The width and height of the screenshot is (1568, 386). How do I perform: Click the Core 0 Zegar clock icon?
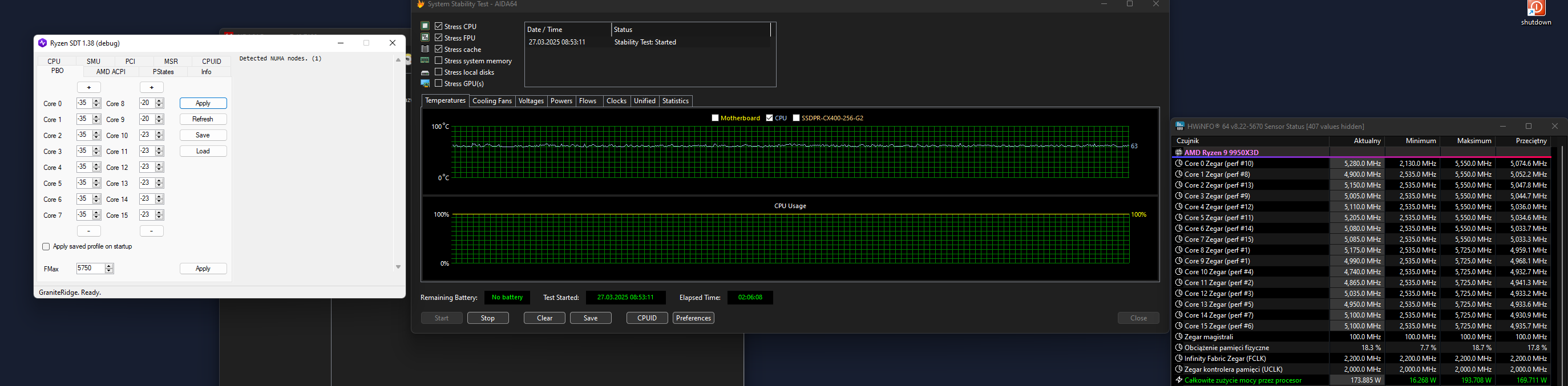(1179, 164)
